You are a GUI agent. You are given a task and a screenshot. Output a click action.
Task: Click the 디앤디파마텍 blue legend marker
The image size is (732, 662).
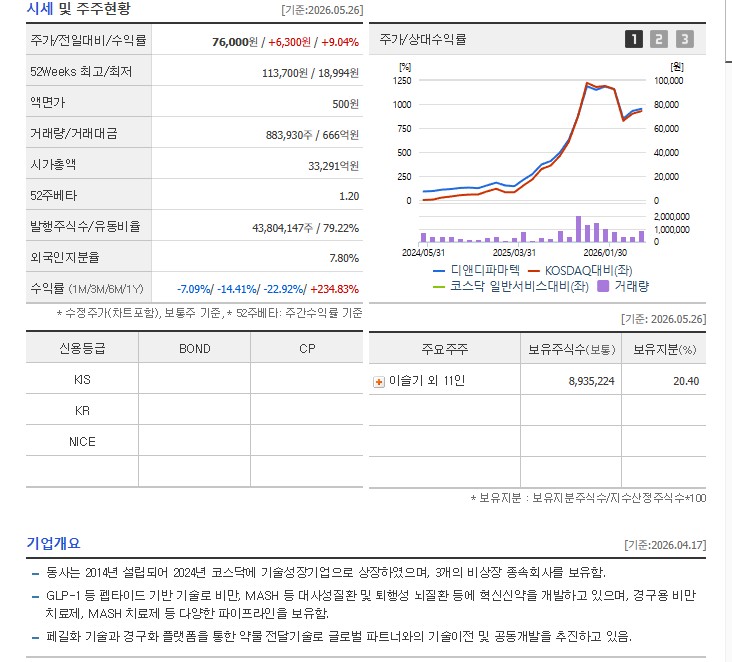[439, 271]
